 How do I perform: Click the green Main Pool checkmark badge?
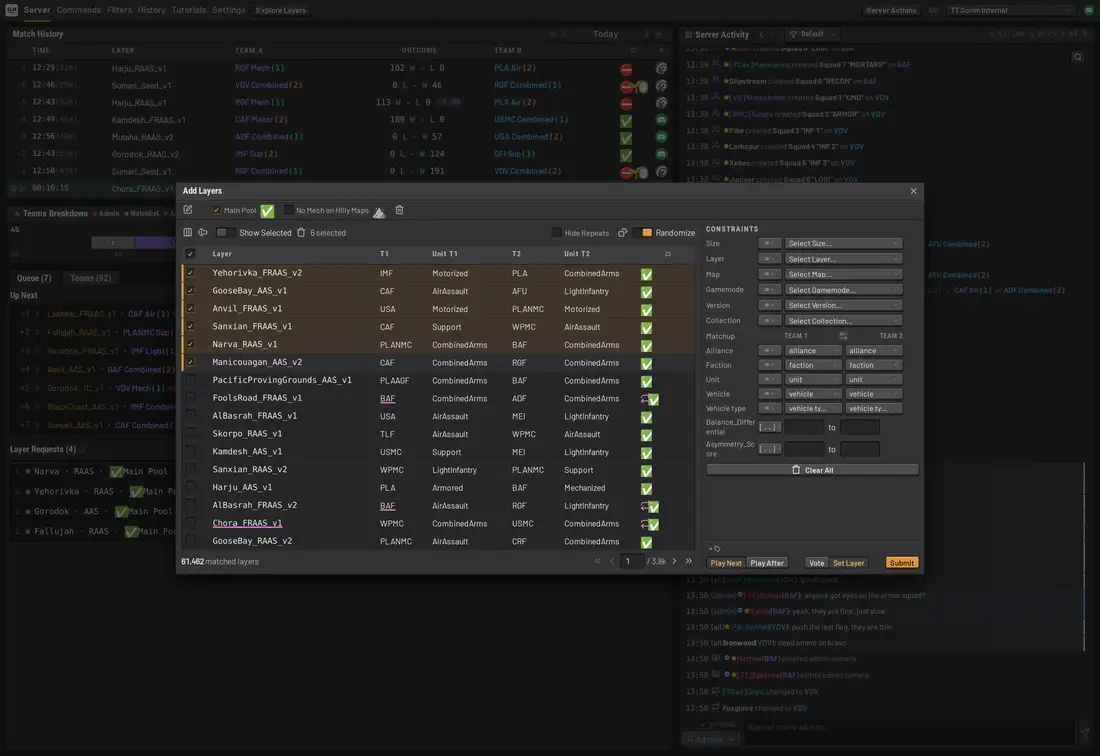267,210
